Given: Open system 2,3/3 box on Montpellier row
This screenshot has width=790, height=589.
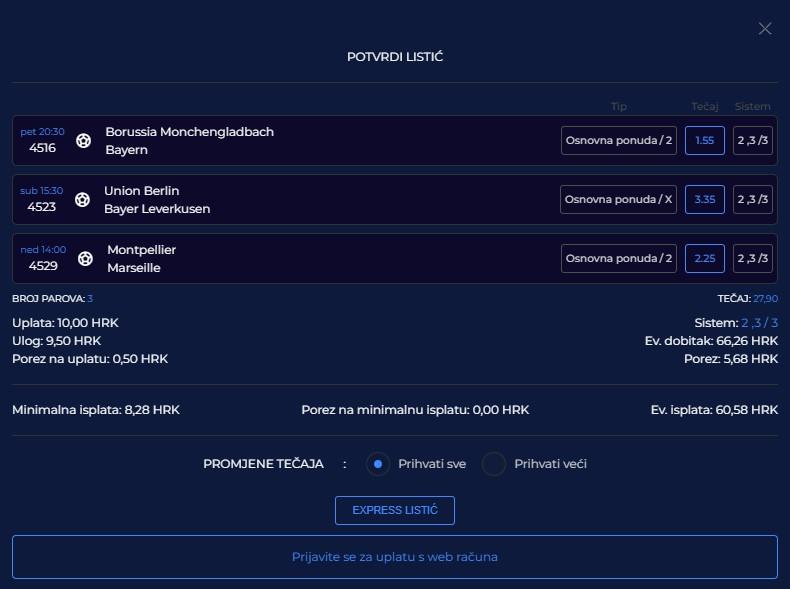Looking at the screenshot, I should point(753,258).
